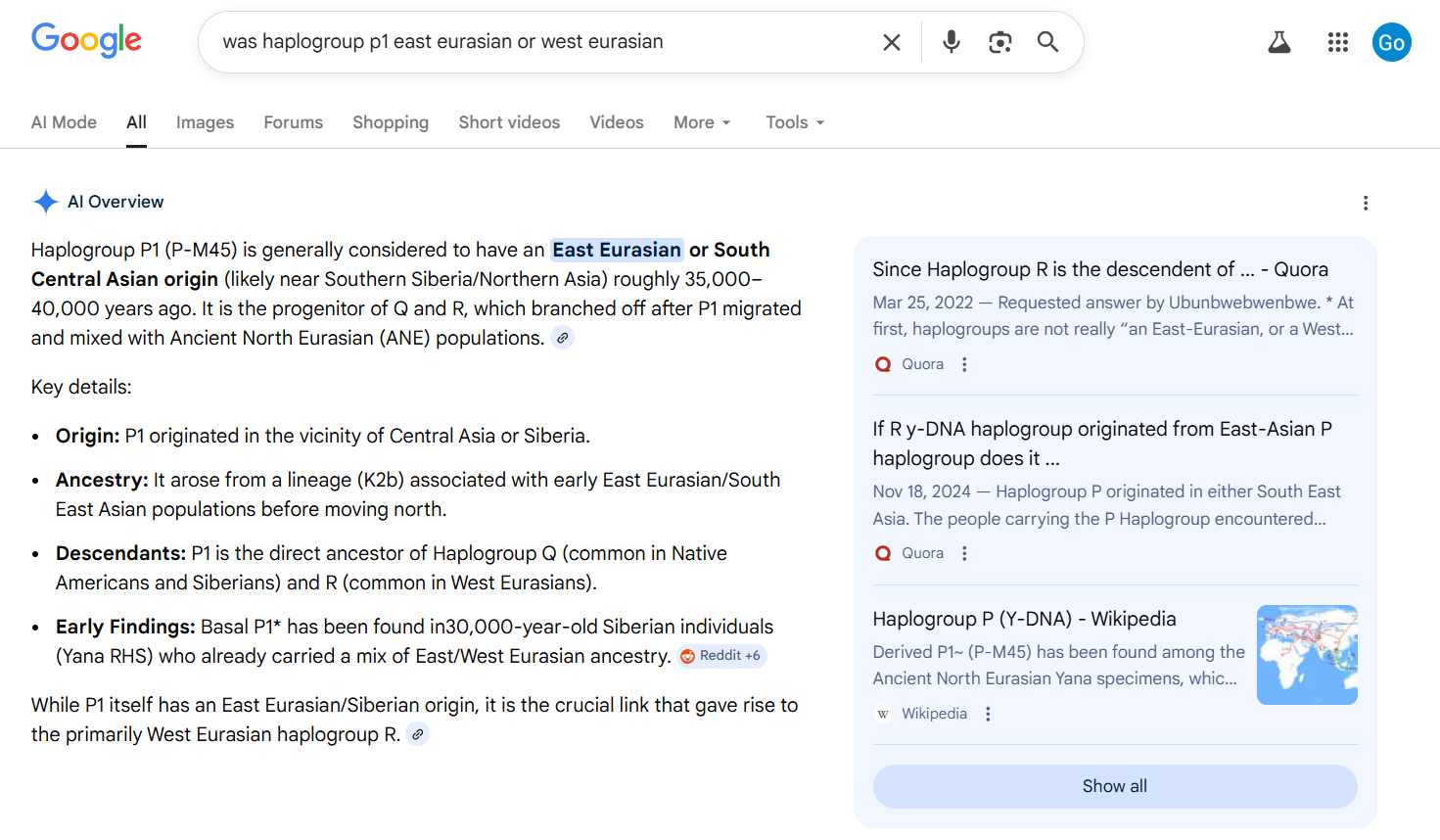The width and height of the screenshot is (1440, 840).
Task: Open options for first Quora result
Action: pyautogui.click(x=964, y=364)
